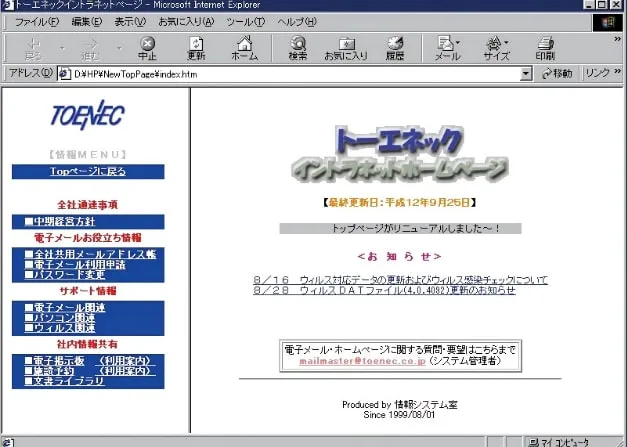Open the File (ファイル) menu

pyautogui.click(x=36, y=22)
